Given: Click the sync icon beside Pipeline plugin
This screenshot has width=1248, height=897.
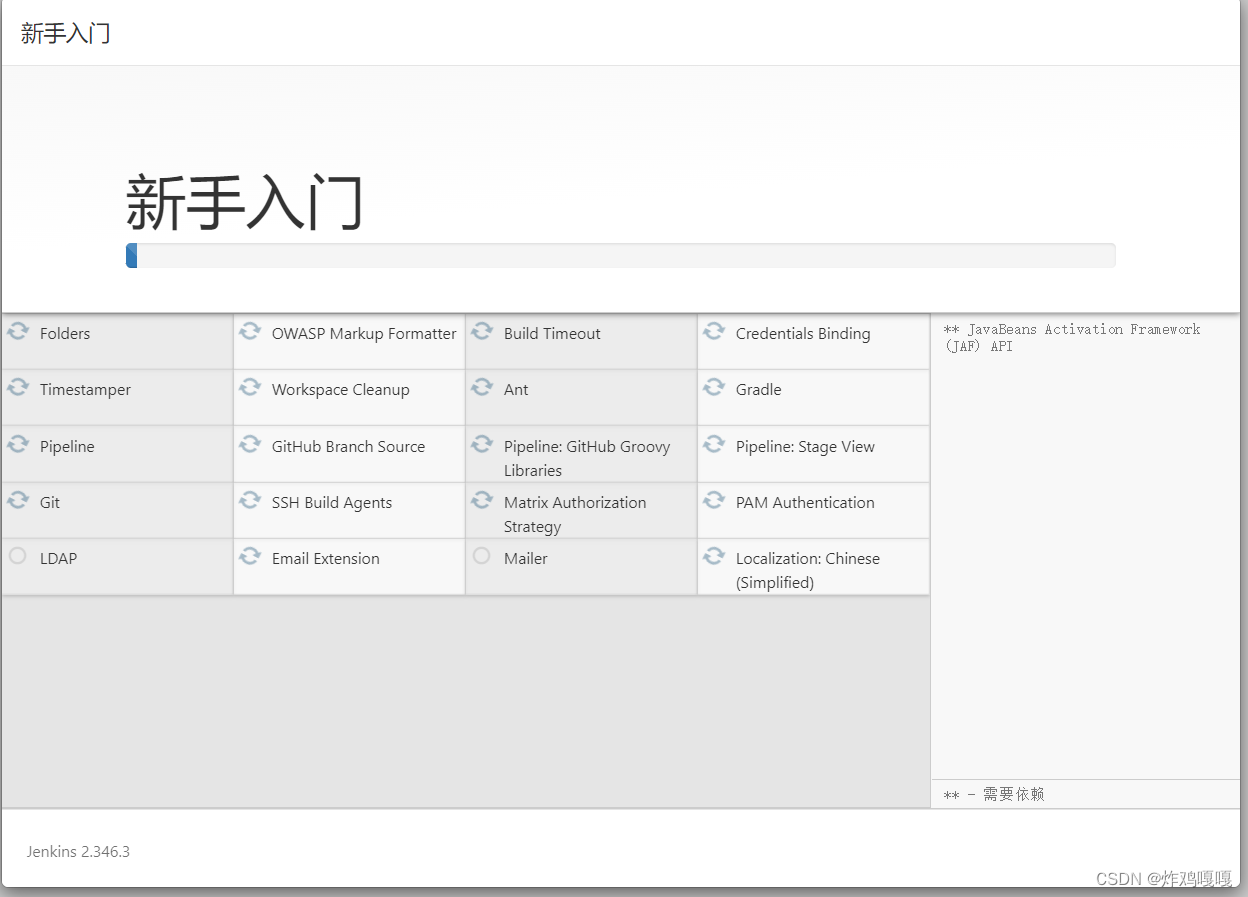Looking at the screenshot, I should [18, 444].
